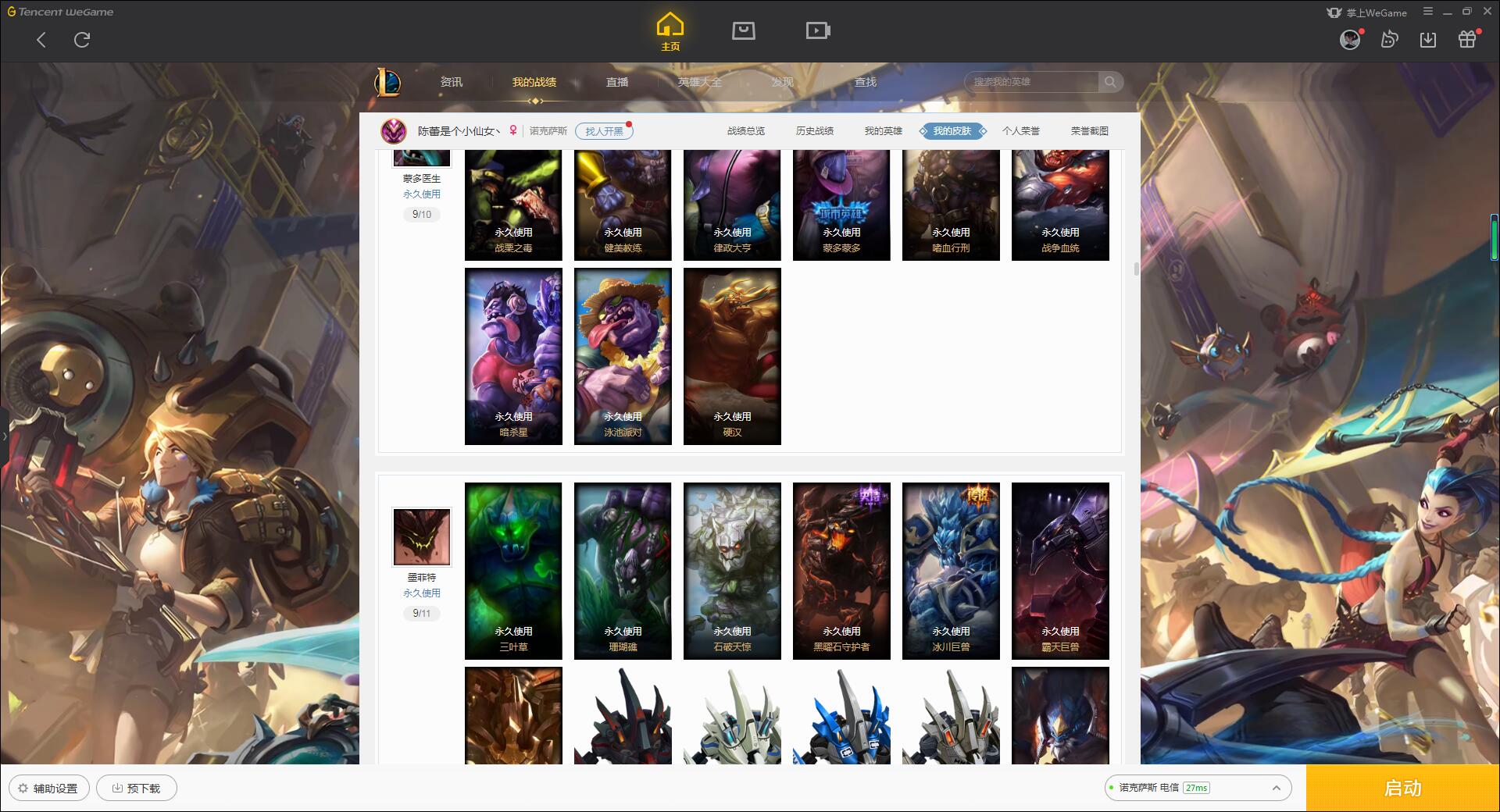Click the 找人开黑 button
Screen dimensions: 1500x812
pyautogui.click(x=604, y=131)
